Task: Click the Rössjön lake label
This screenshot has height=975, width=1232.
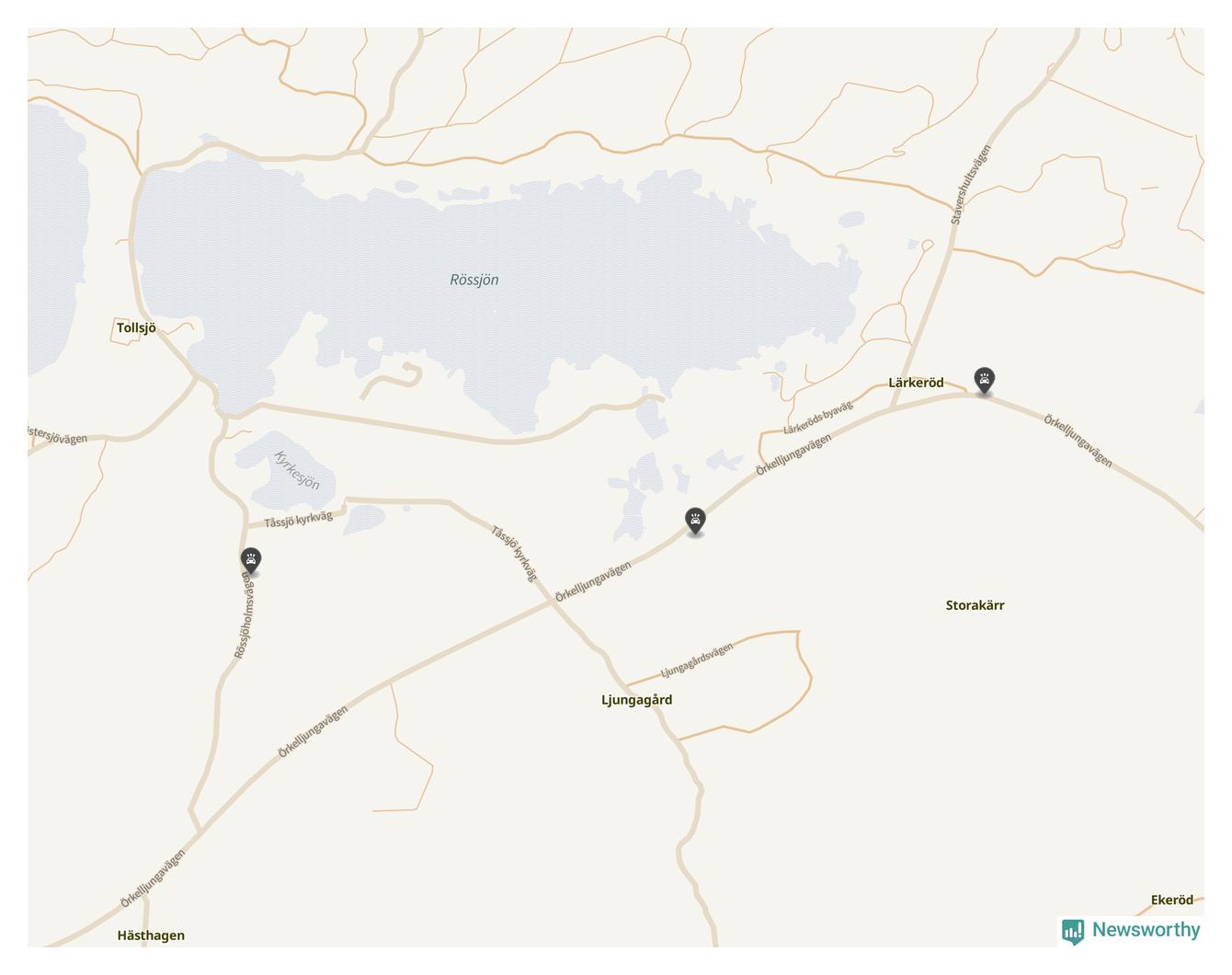Action: point(474,280)
